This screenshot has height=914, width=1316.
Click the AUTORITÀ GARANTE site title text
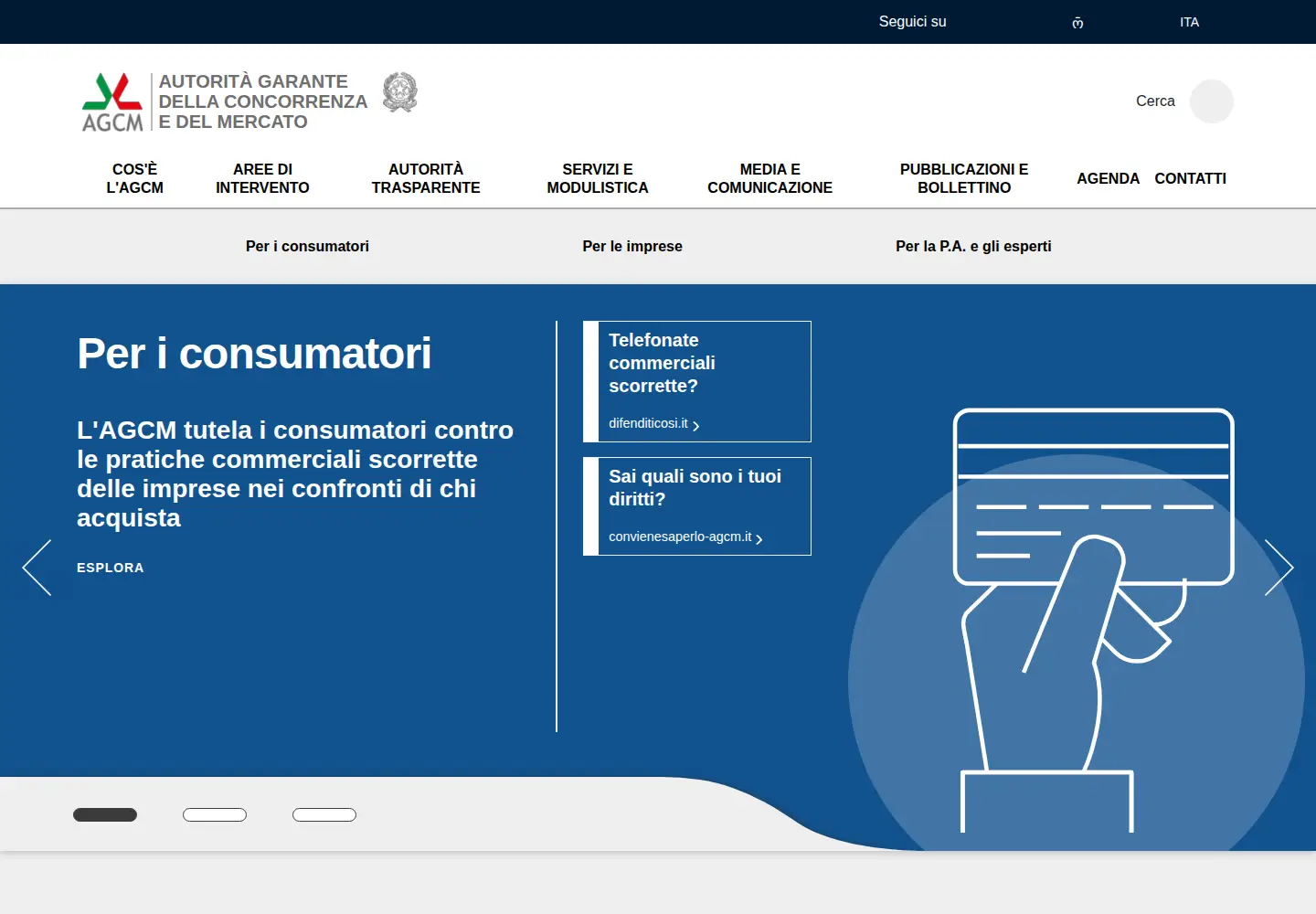pos(263,101)
